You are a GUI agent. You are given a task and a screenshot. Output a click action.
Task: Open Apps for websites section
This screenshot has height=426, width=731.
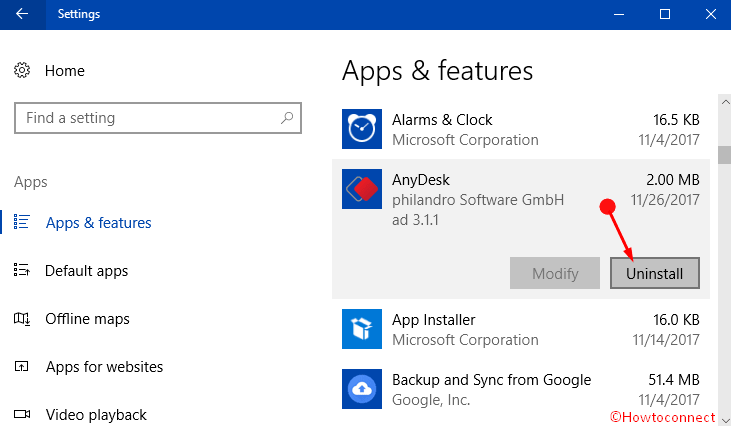pos(104,367)
